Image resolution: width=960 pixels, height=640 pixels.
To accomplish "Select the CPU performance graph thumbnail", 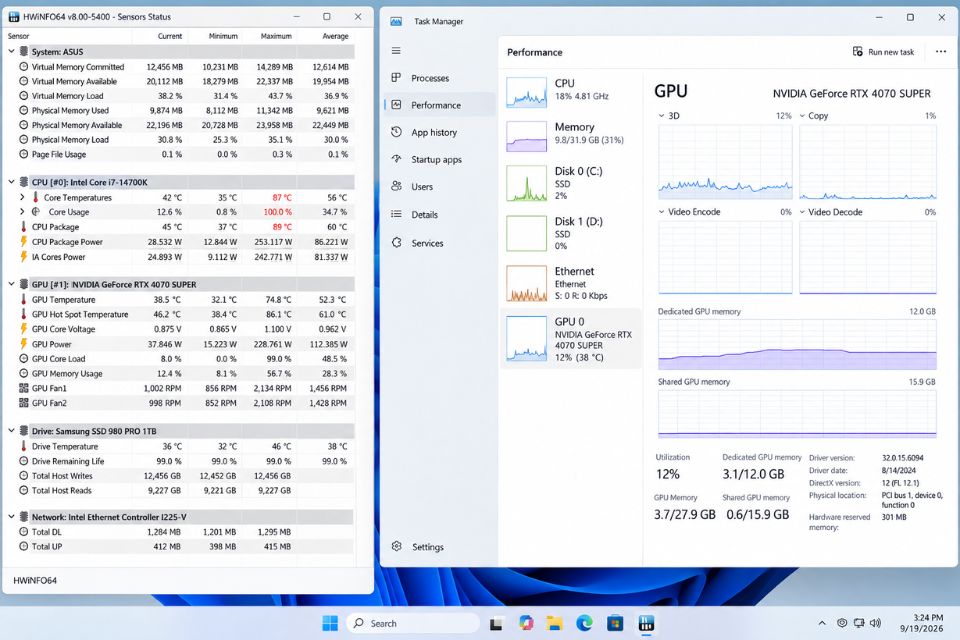I will coord(527,92).
